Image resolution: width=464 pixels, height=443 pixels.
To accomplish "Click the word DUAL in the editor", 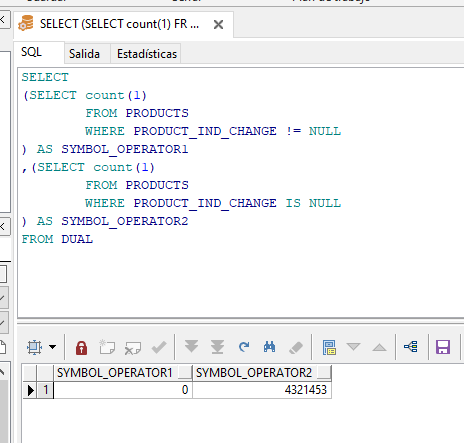I will pos(77,239).
